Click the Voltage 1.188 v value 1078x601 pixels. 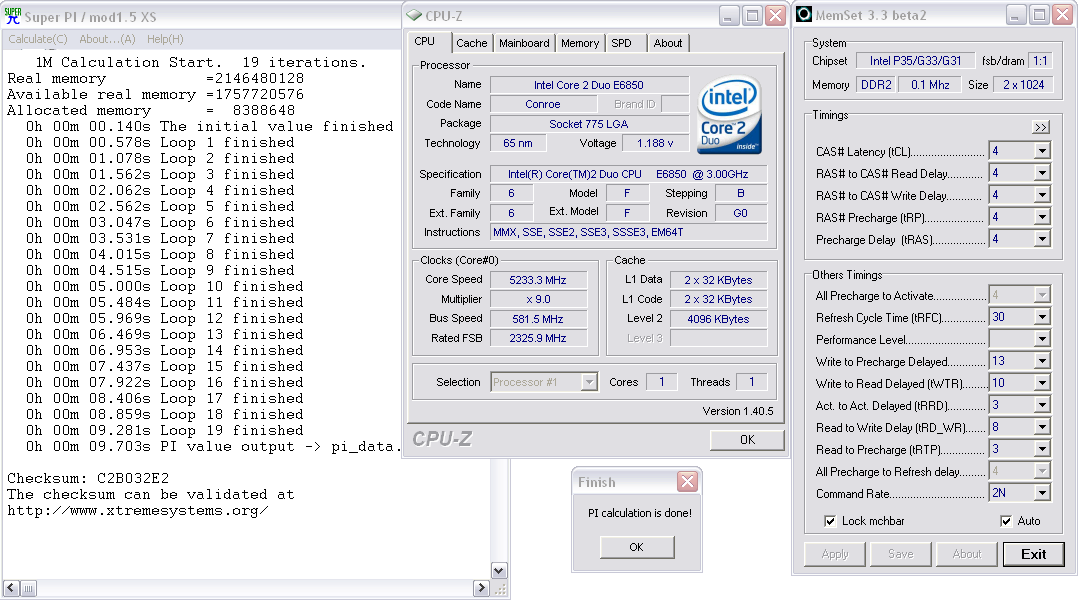655,143
